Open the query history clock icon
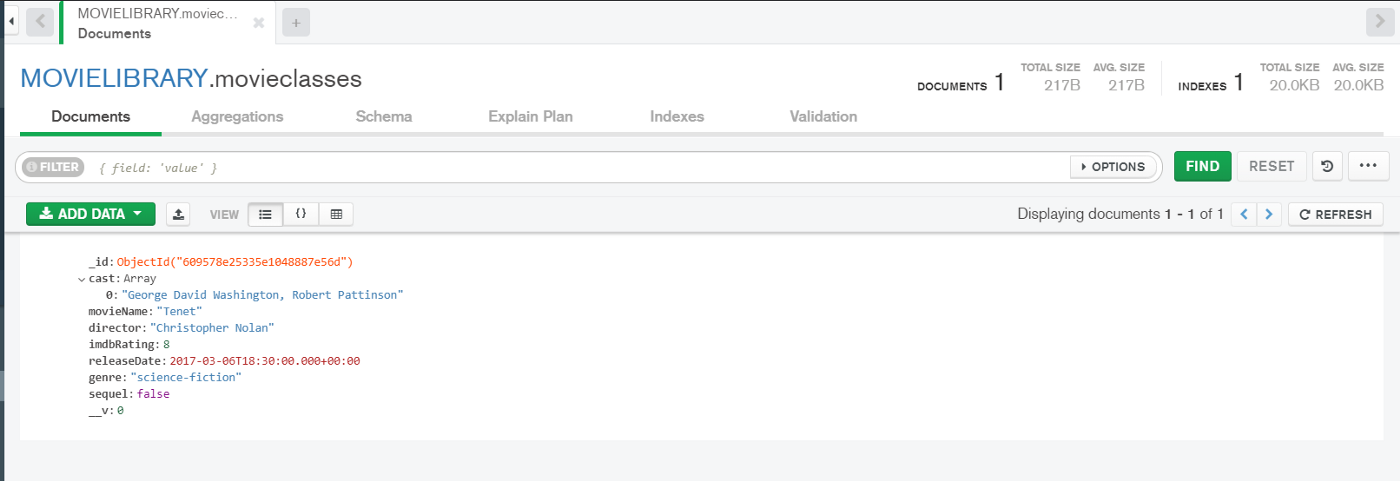The width and height of the screenshot is (1400, 481). pyautogui.click(x=1326, y=167)
